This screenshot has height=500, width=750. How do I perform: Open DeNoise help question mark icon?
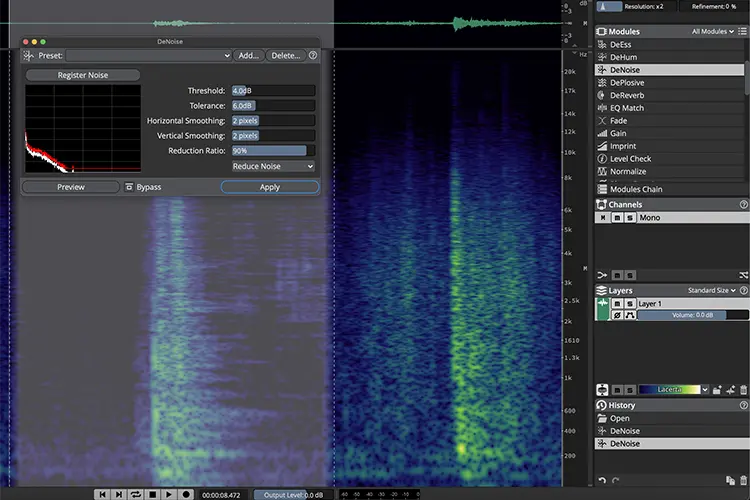[x=313, y=56]
